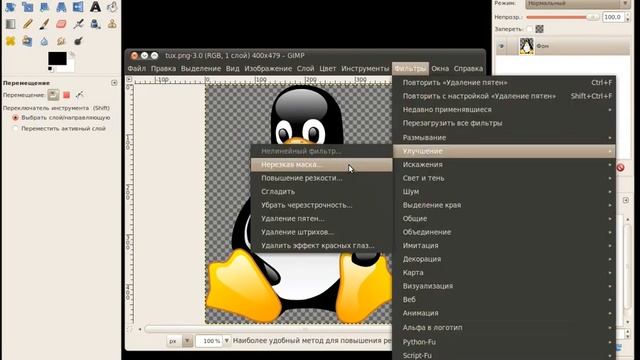Expand the 'Размывание' submenu
640x360 pixels.
point(504,138)
